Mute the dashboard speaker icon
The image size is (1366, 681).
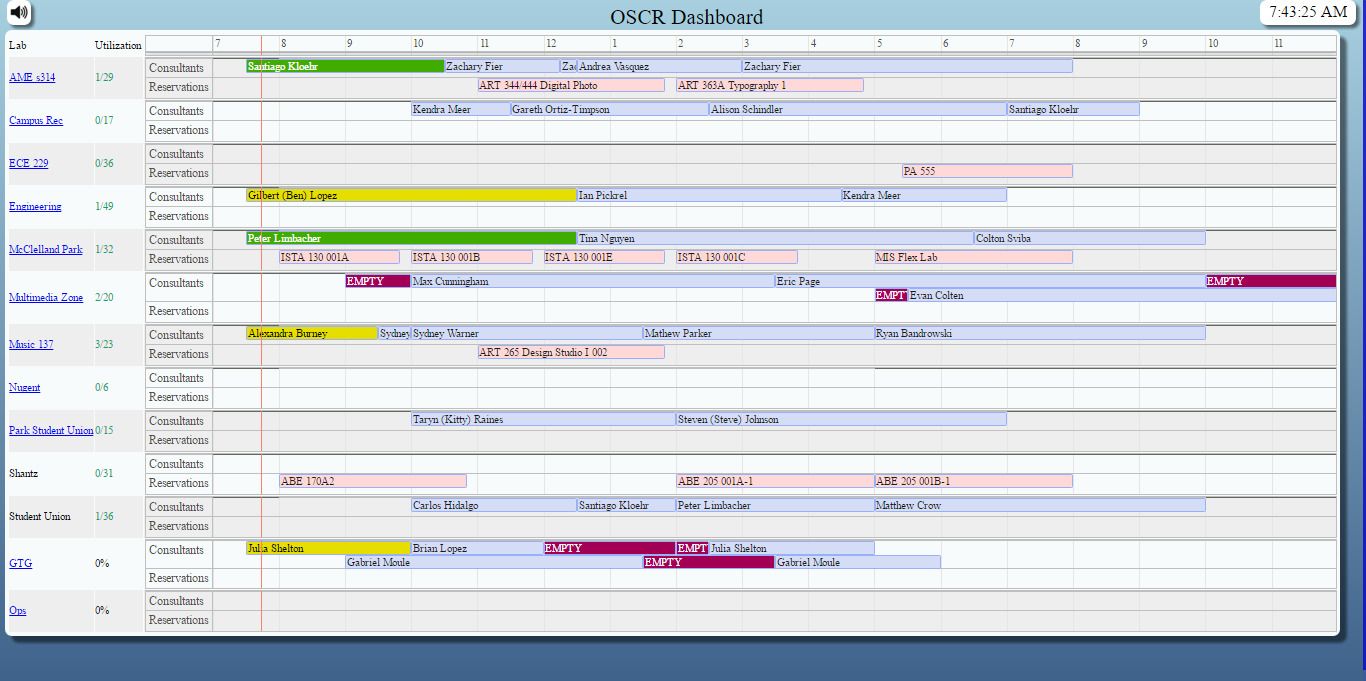(x=18, y=13)
